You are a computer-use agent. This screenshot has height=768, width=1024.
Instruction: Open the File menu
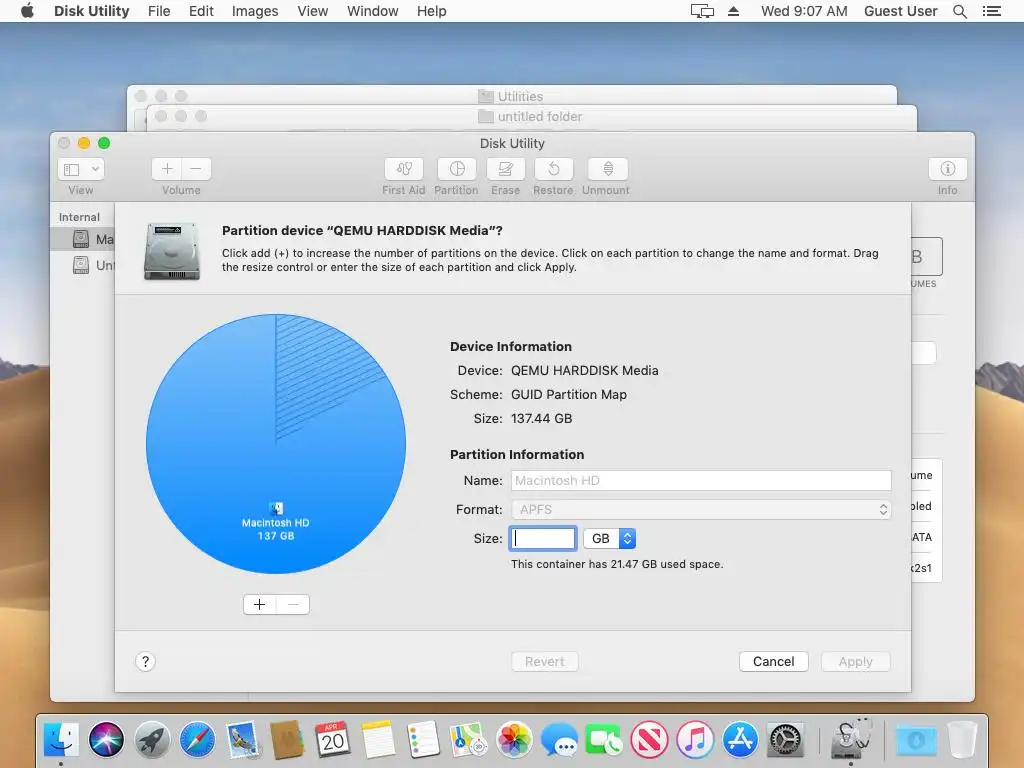point(159,11)
